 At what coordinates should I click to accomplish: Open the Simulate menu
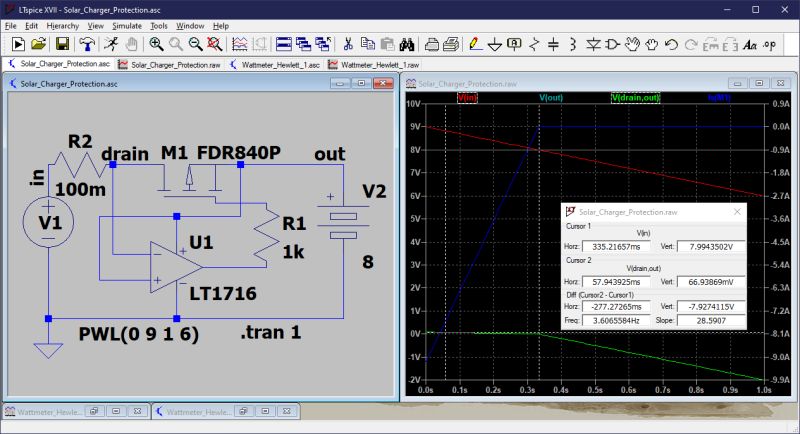(x=127, y=25)
